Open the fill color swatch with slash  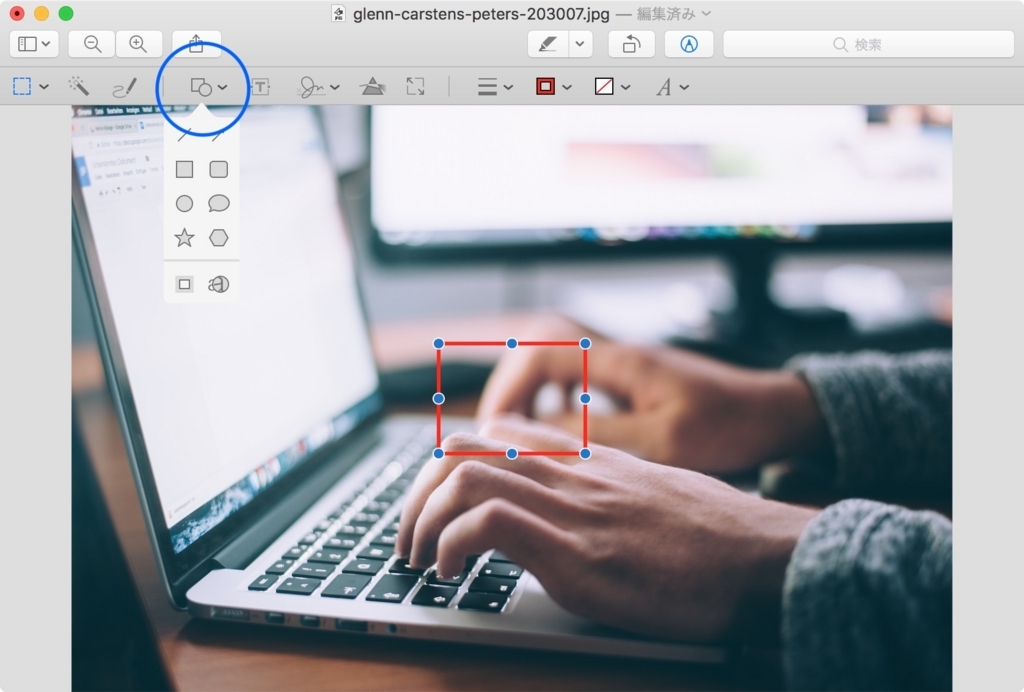(612, 86)
